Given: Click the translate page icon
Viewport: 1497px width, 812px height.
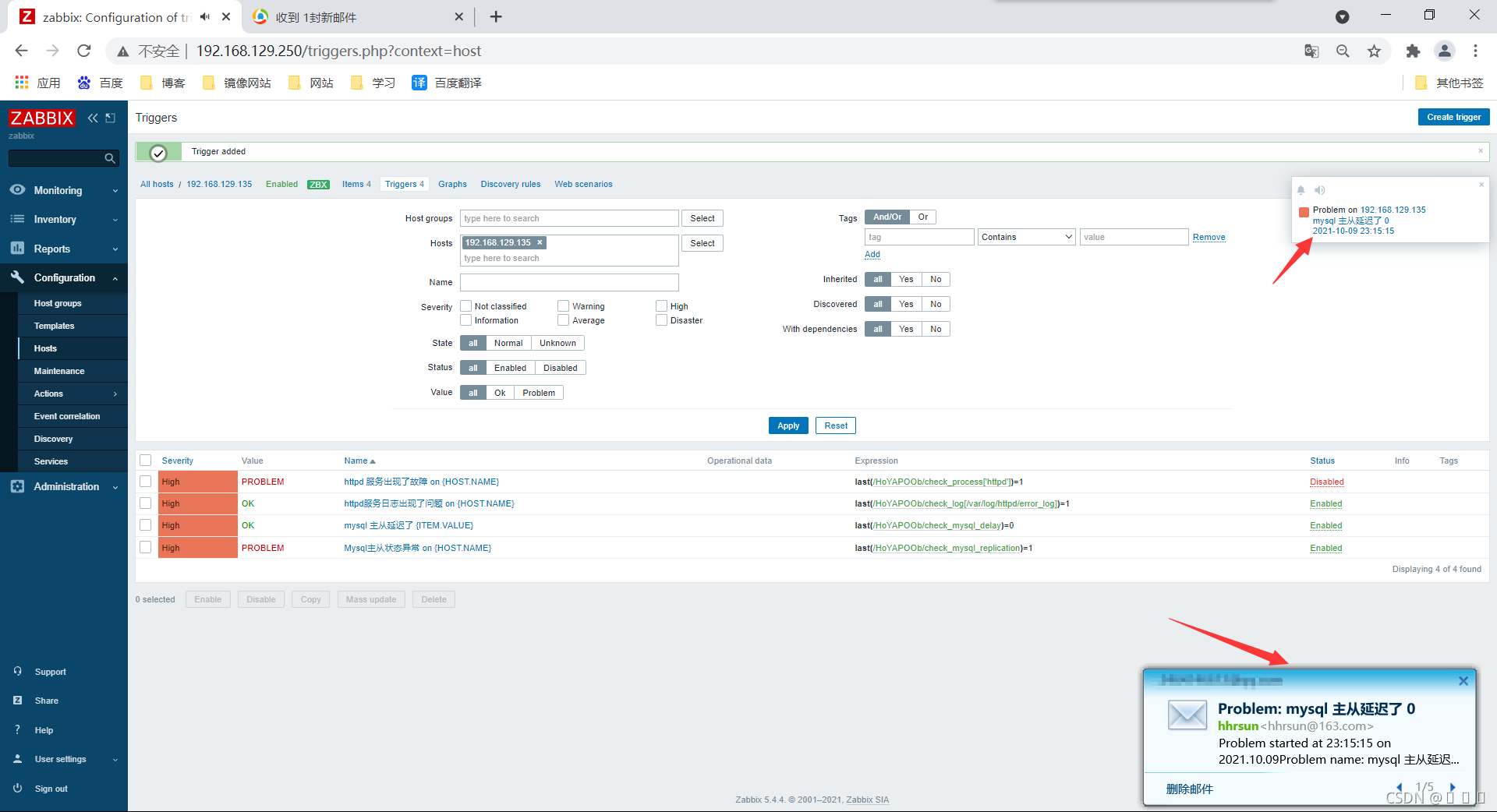Looking at the screenshot, I should click(1311, 51).
